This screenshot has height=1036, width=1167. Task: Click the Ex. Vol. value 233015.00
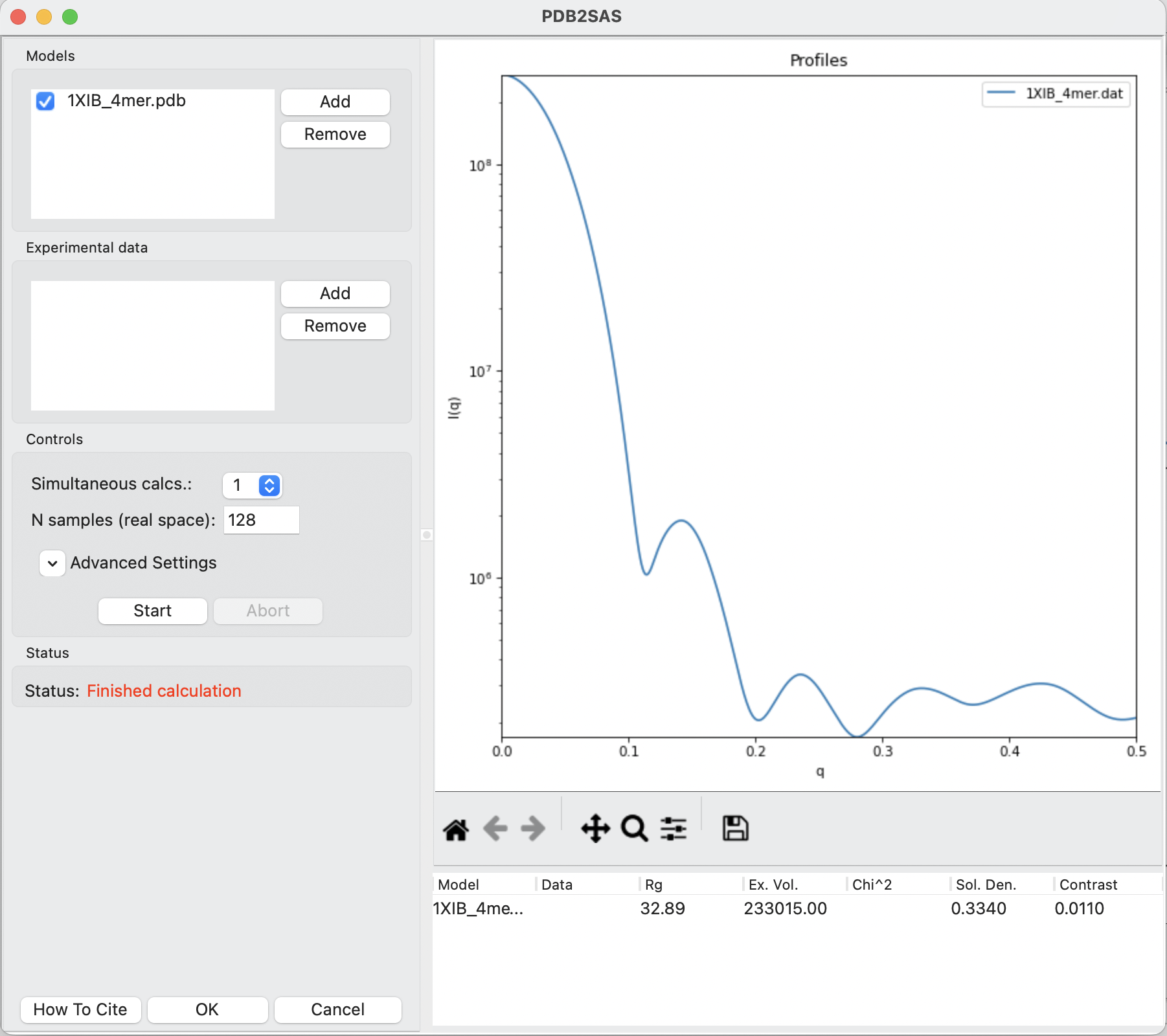point(786,908)
